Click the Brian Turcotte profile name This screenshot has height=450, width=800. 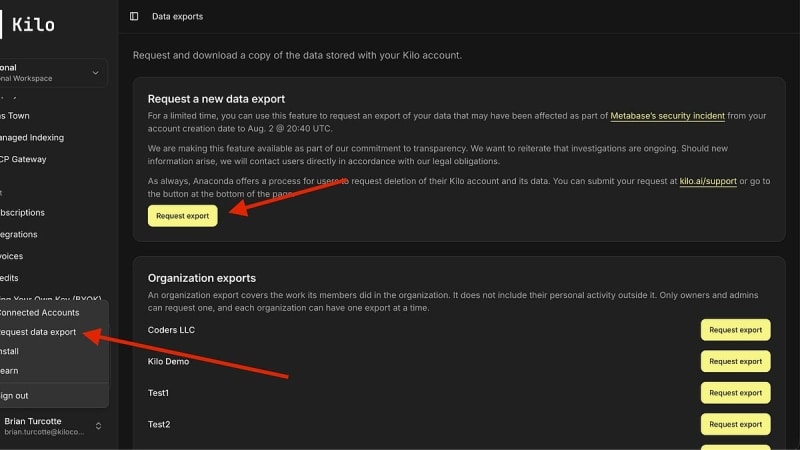coord(33,421)
